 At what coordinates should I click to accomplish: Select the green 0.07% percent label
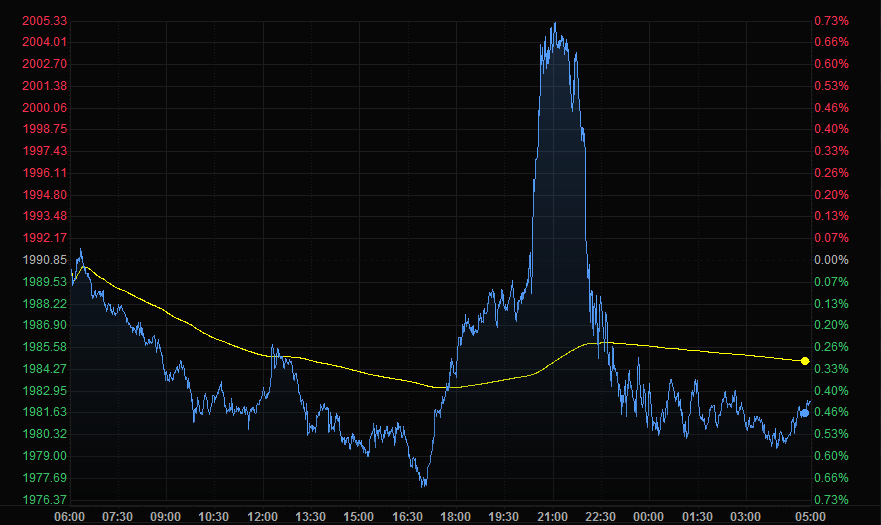832,282
